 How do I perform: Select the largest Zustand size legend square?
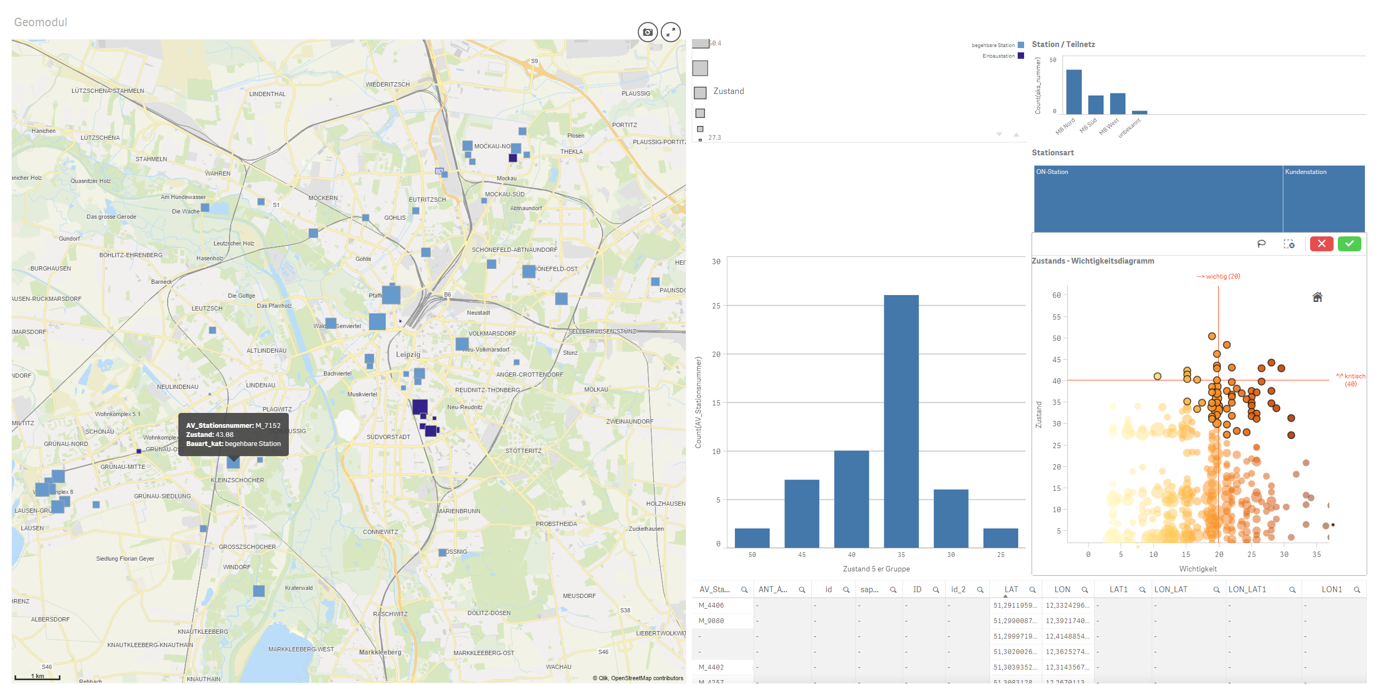[x=701, y=43]
